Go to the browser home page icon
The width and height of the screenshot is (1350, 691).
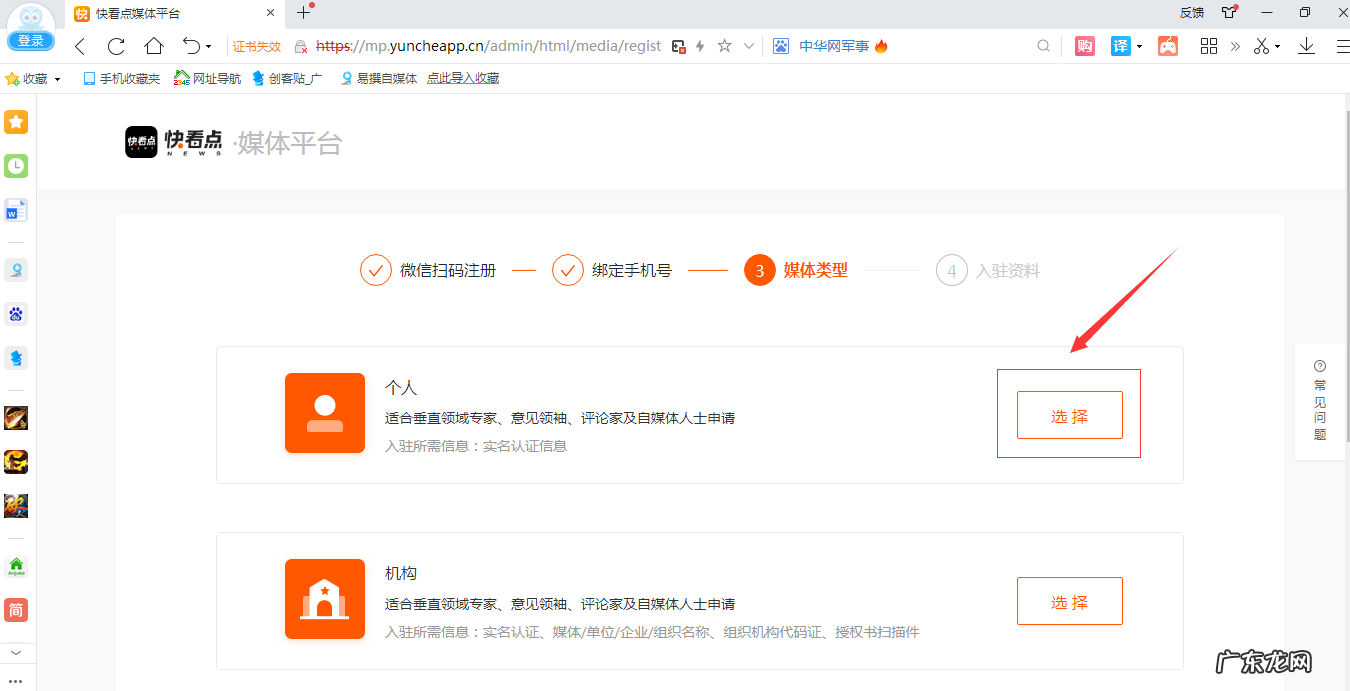point(153,46)
